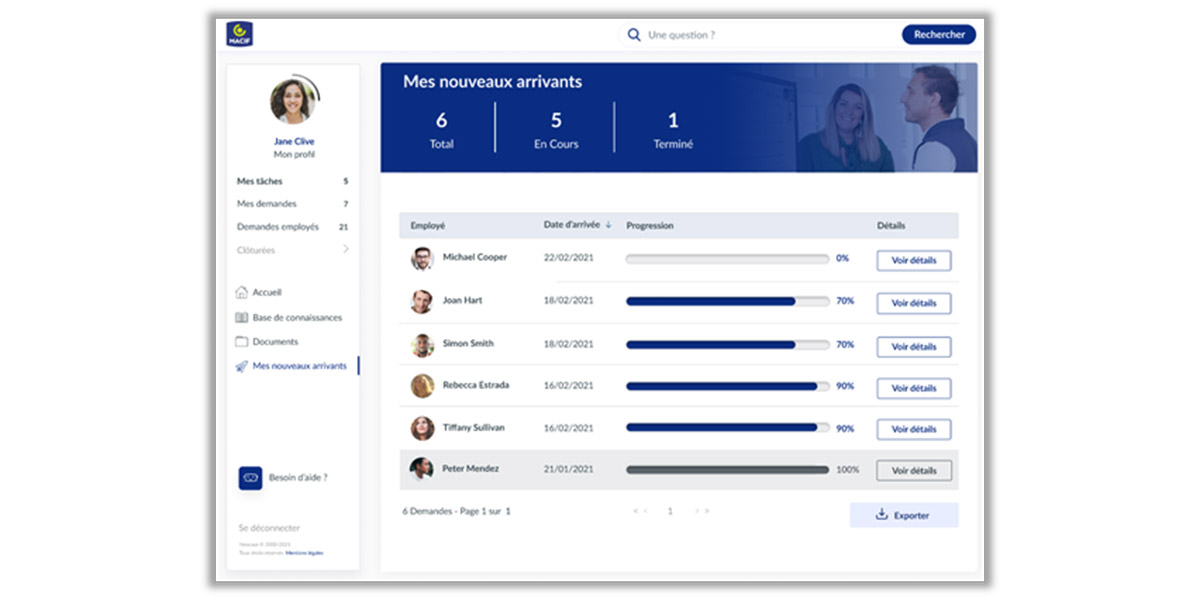
Task: Click Michael Cooper's avatar
Action: point(422,259)
